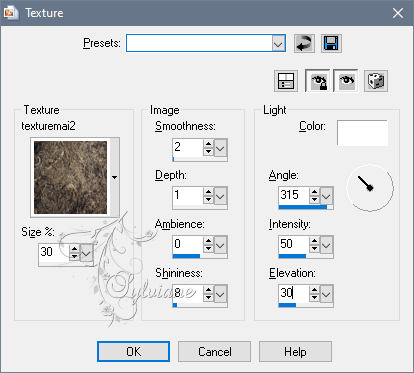This screenshot has width=414, height=373.
Task: Pick the Light Color swatch
Action: point(362,133)
